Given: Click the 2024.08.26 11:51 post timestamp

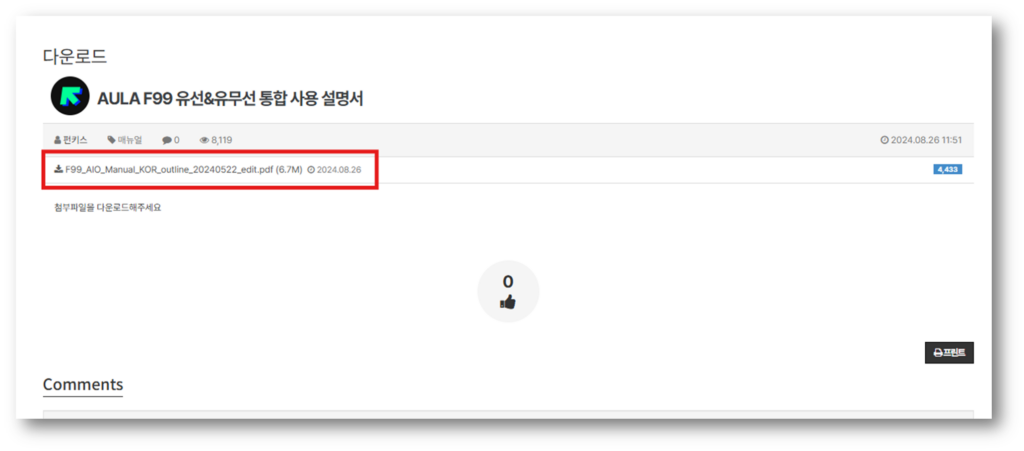Looking at the screenshot, I should [x=926, y=140].
